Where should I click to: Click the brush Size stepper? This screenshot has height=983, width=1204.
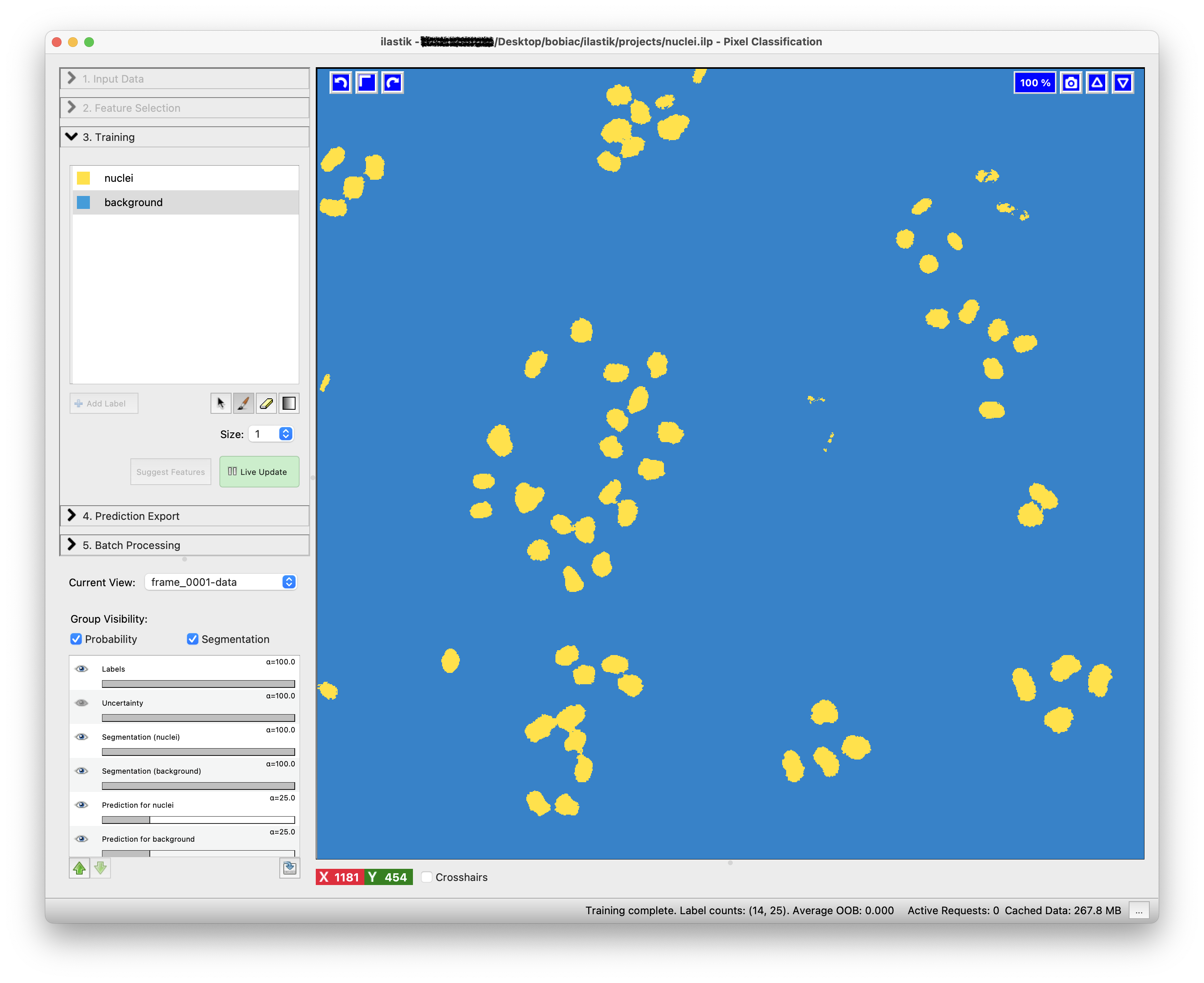(286, 434)
